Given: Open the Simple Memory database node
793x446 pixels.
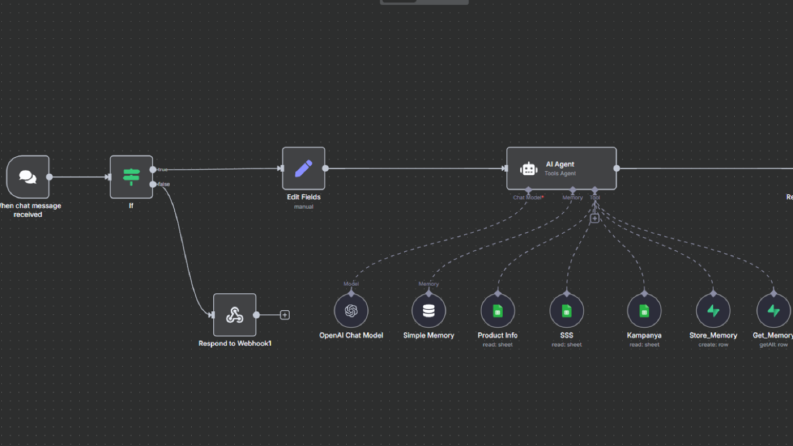Looking at the screenshot, I should point(428,310).
